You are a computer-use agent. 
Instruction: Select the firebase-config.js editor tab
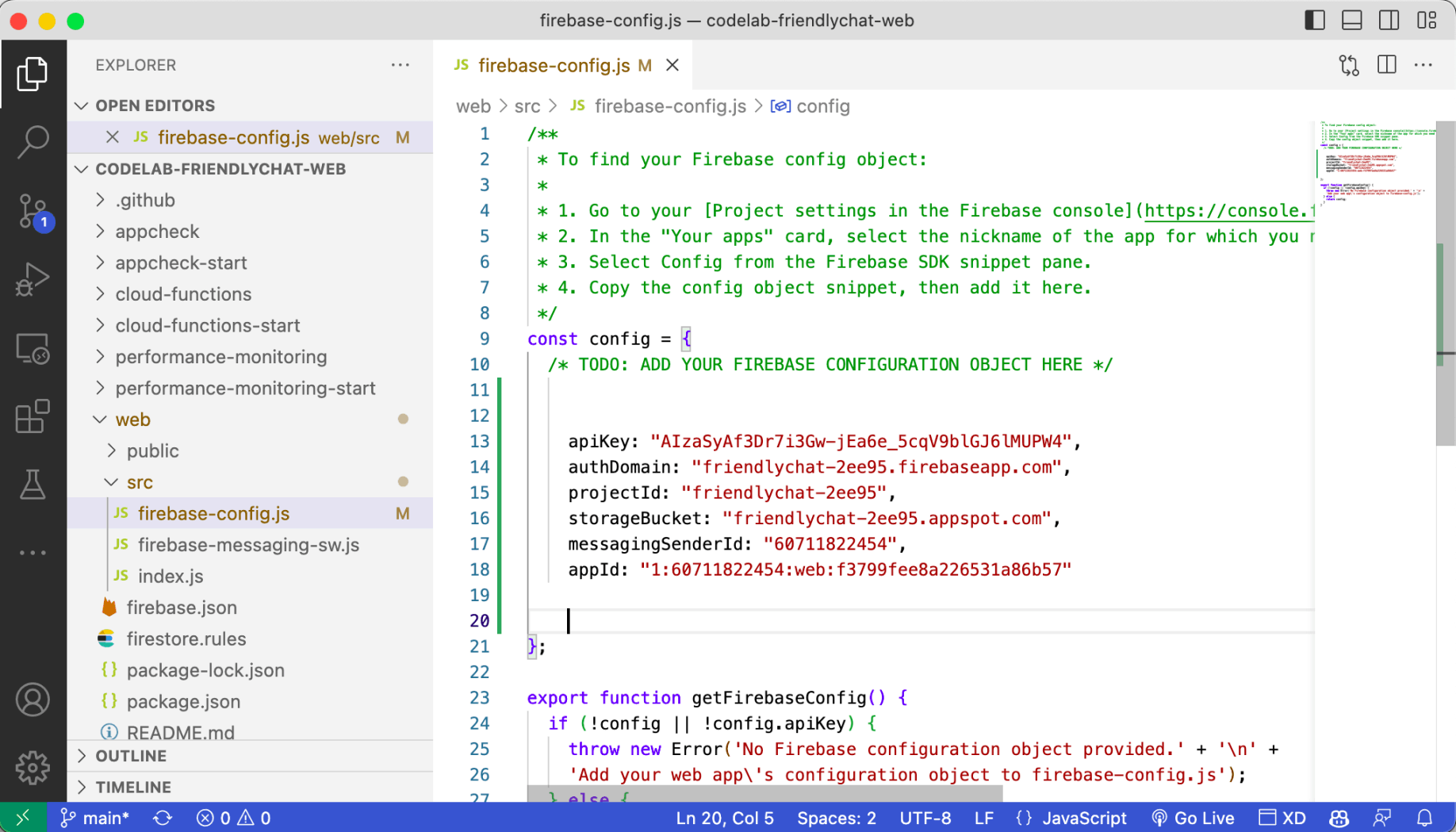[x=554, y=66]
